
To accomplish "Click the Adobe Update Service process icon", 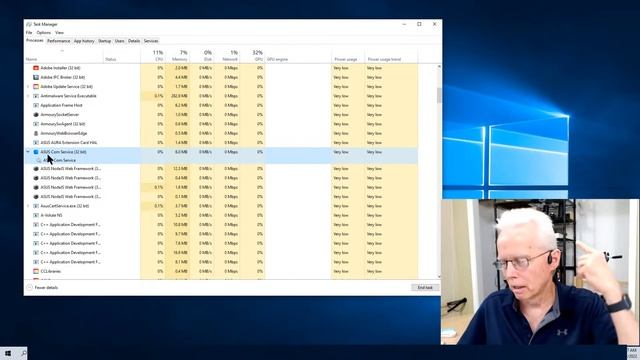I will [x=36, y=87].
